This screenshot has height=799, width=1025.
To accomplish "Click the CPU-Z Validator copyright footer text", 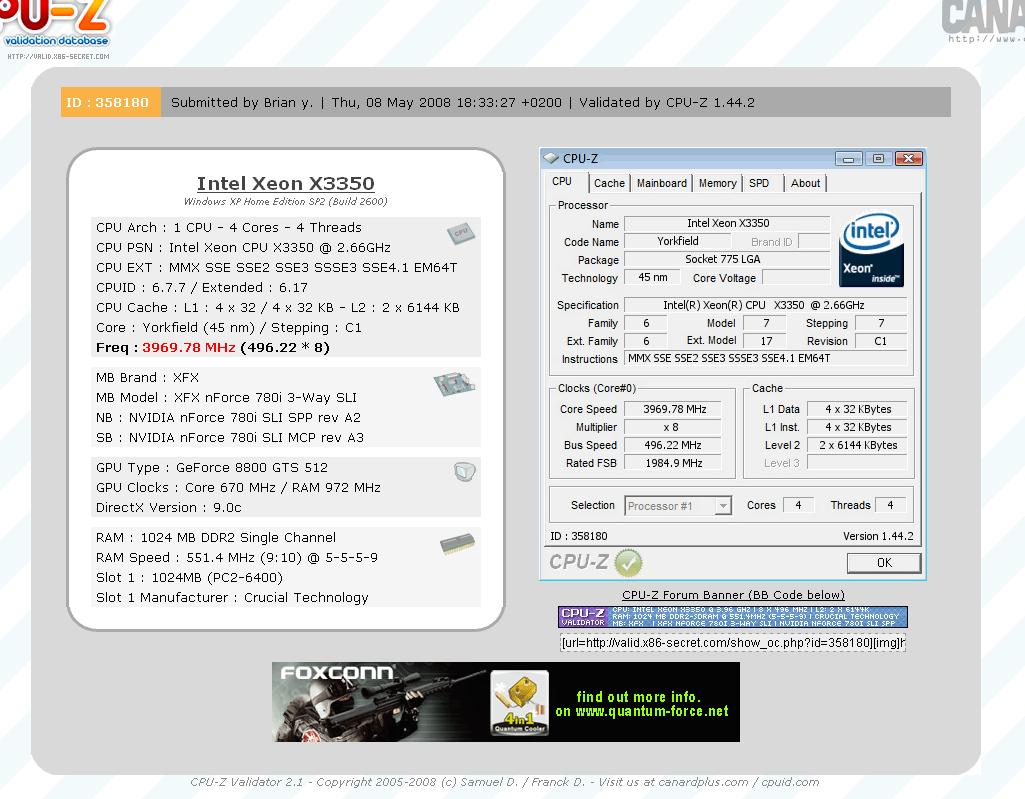I will (505, 782).
